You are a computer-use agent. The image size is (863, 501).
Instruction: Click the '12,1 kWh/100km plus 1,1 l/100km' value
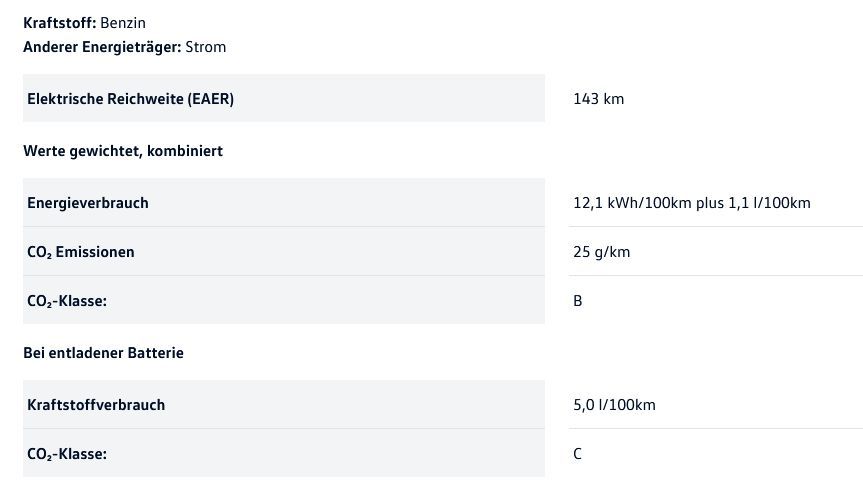(692, 203)
